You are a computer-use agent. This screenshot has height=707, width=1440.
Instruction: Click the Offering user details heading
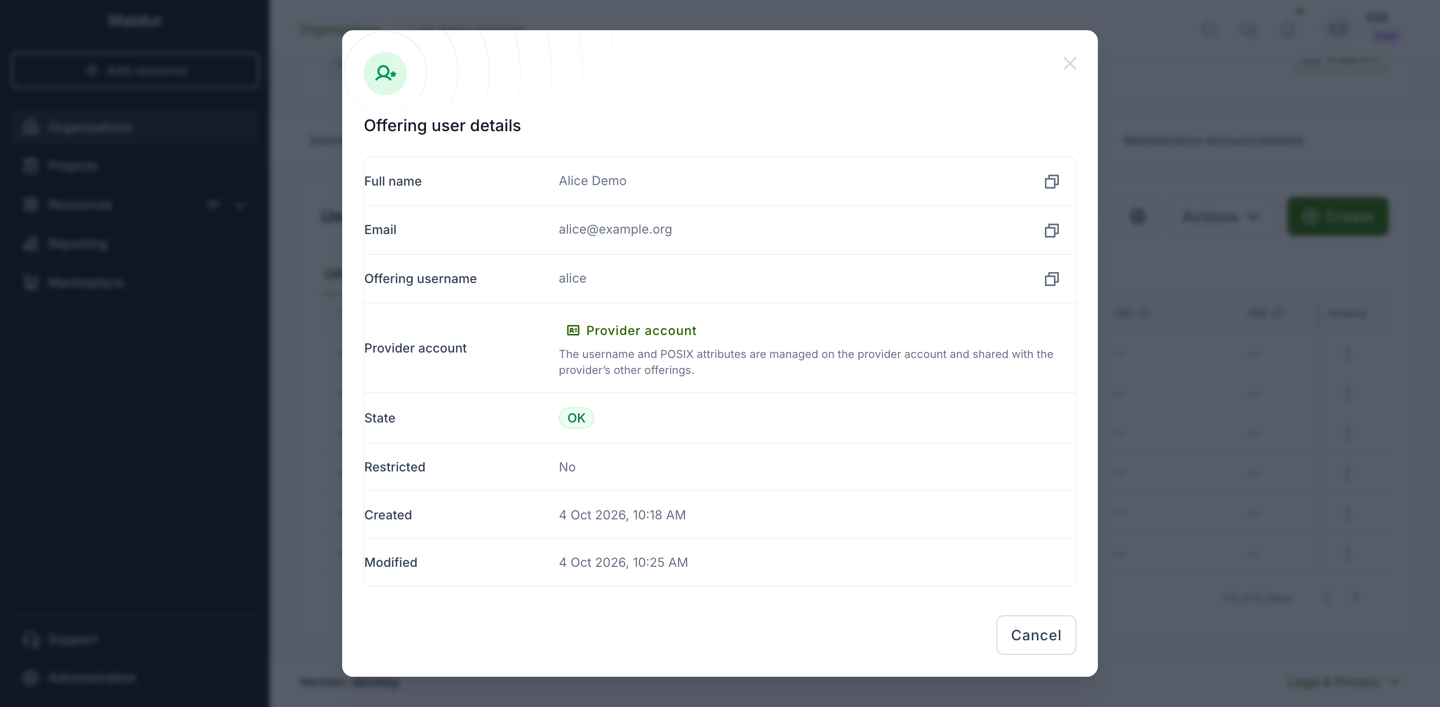(442, 126)
